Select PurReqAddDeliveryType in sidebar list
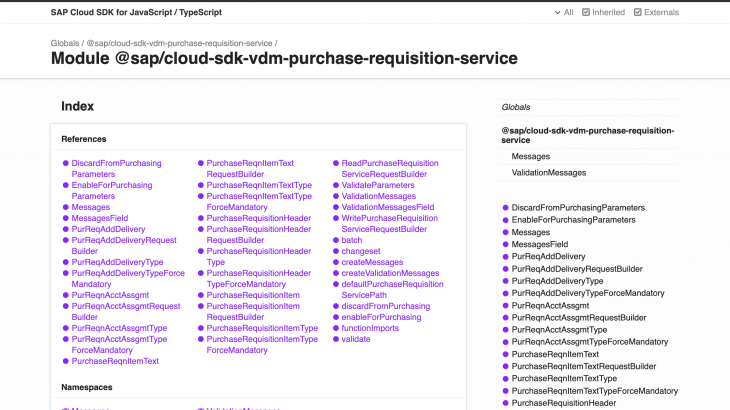730x410 pixels. pyautogui.click(x=557, y=281)
